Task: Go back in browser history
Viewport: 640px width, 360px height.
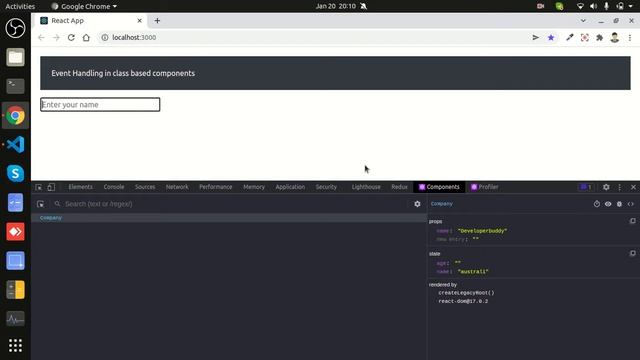Action: 41,38
